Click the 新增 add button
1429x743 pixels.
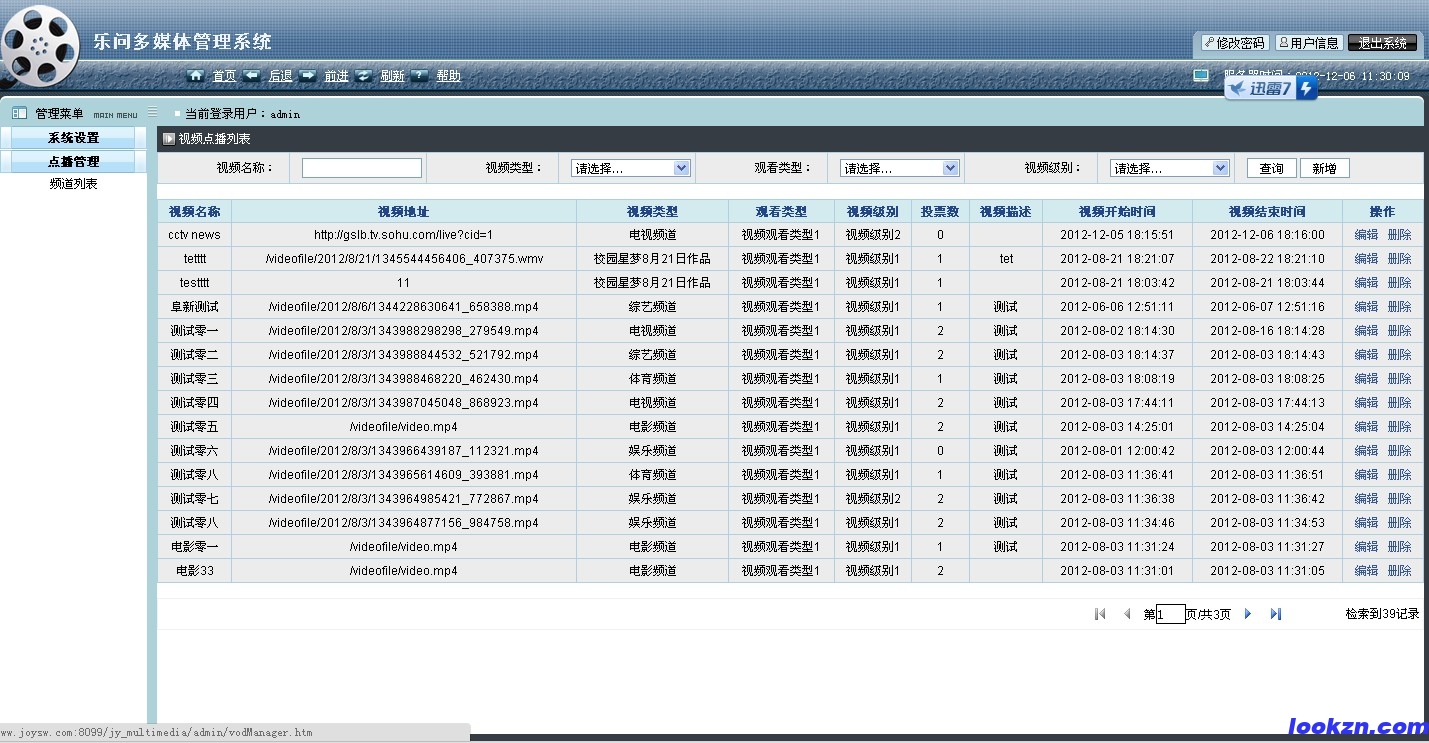pos(1324,168)
